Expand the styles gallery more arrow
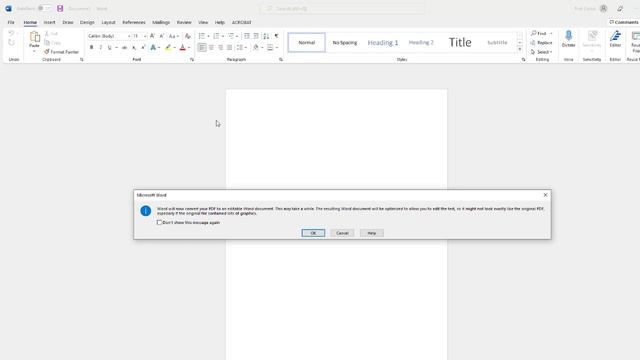The width and height of the screenshot is (640, 360). [520, 49]
